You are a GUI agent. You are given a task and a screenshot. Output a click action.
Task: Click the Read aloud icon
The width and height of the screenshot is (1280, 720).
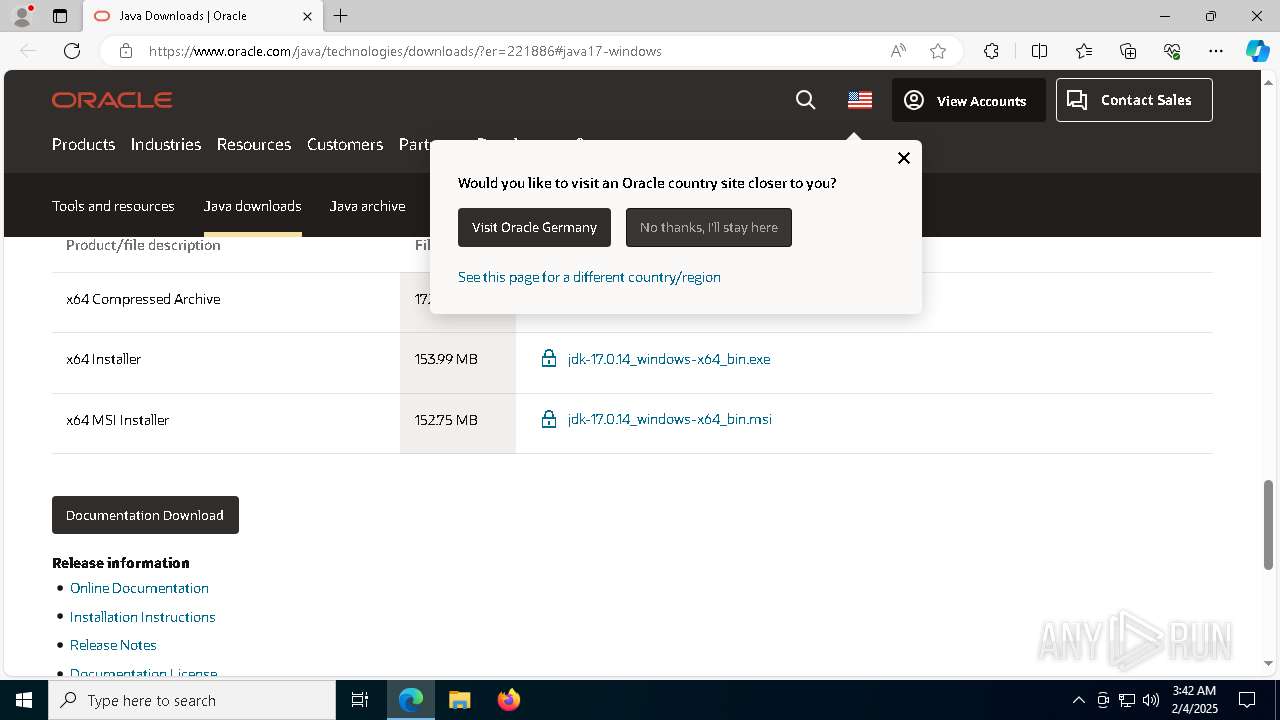click(898, 51)
